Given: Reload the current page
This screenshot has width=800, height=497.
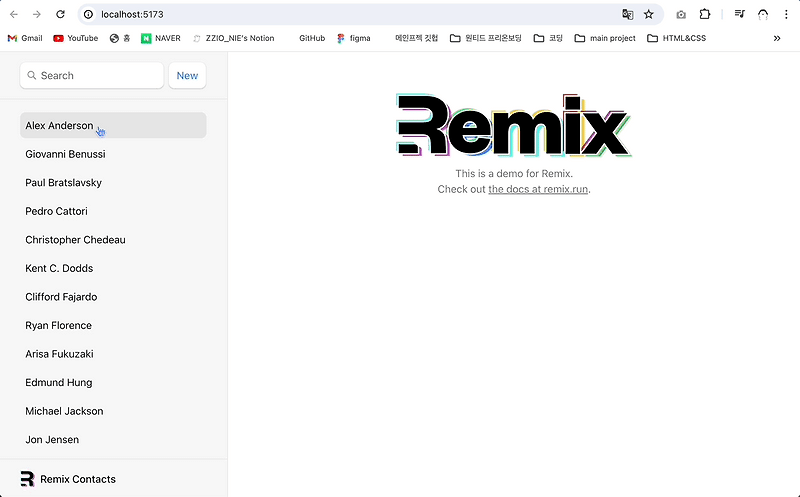Looking at the screenshot, I should pyautogui.click(x=60, y=14).
